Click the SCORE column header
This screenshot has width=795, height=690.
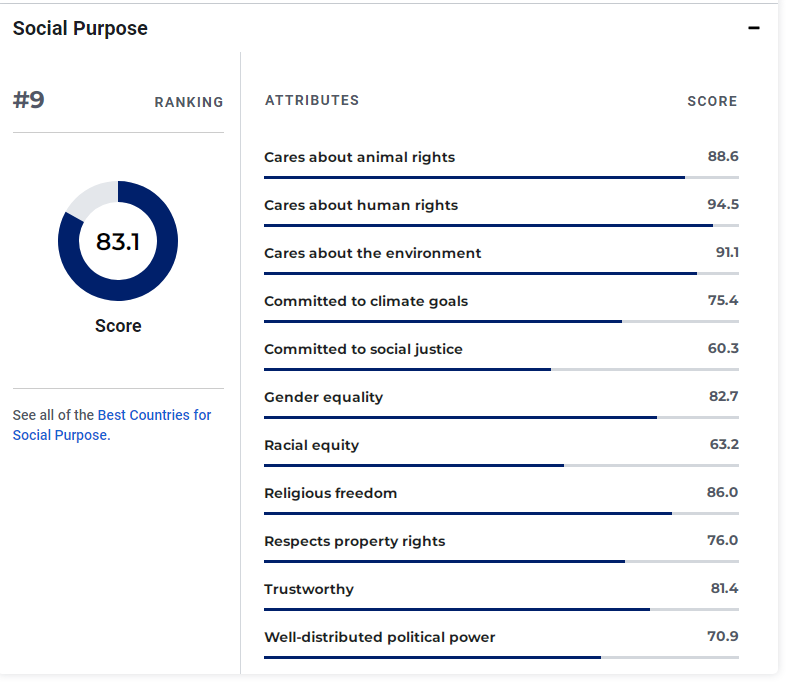coord(712,101)
